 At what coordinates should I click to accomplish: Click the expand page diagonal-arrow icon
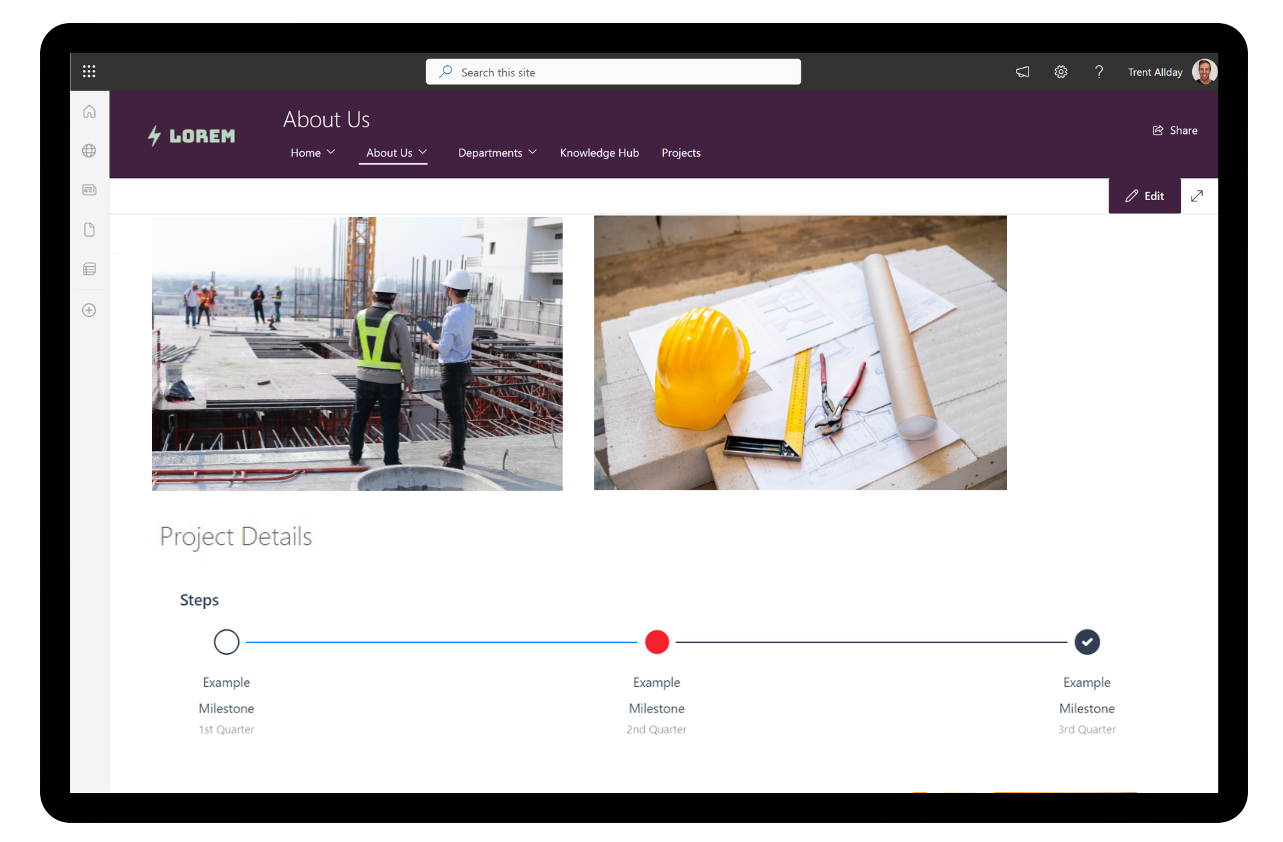click(x=1198, y=195)
